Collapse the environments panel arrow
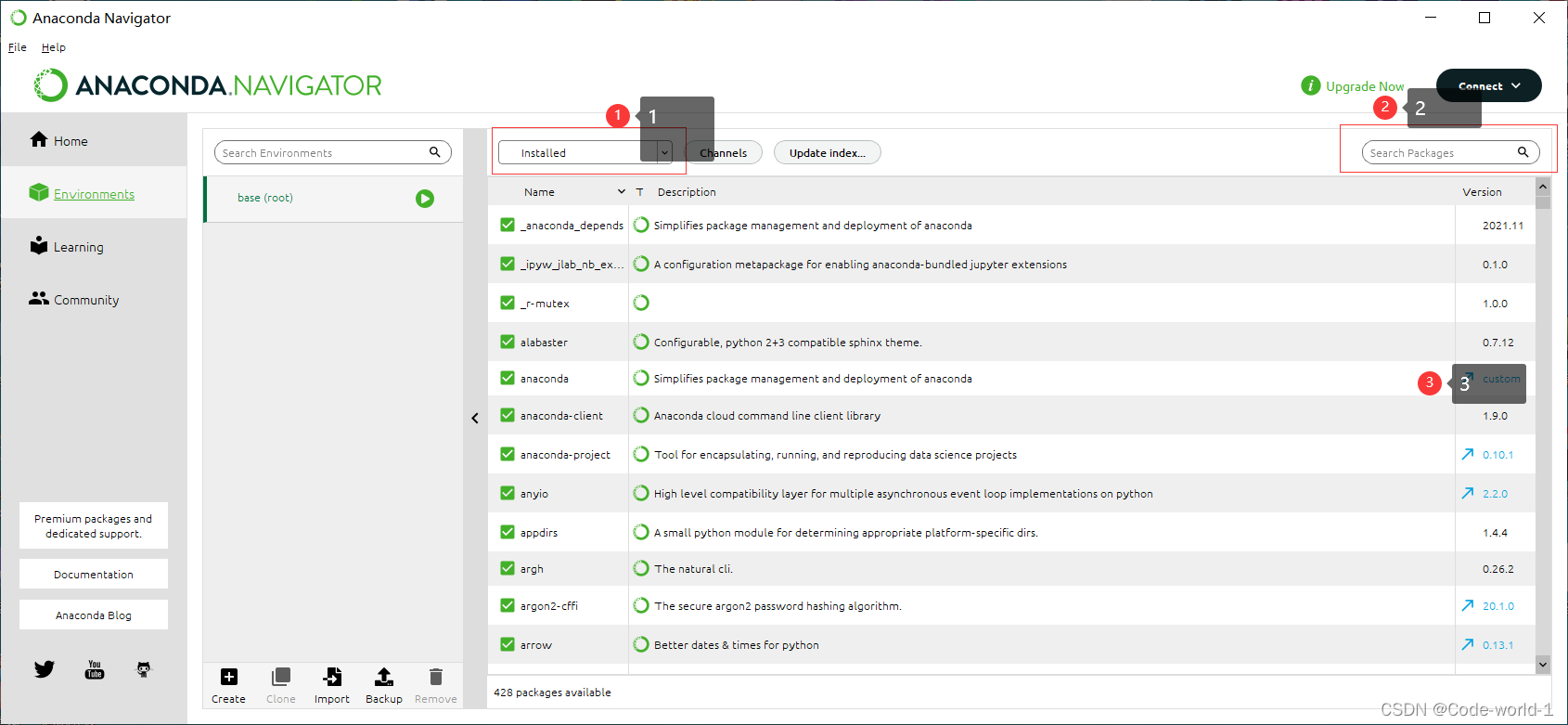 pos(475,419)
